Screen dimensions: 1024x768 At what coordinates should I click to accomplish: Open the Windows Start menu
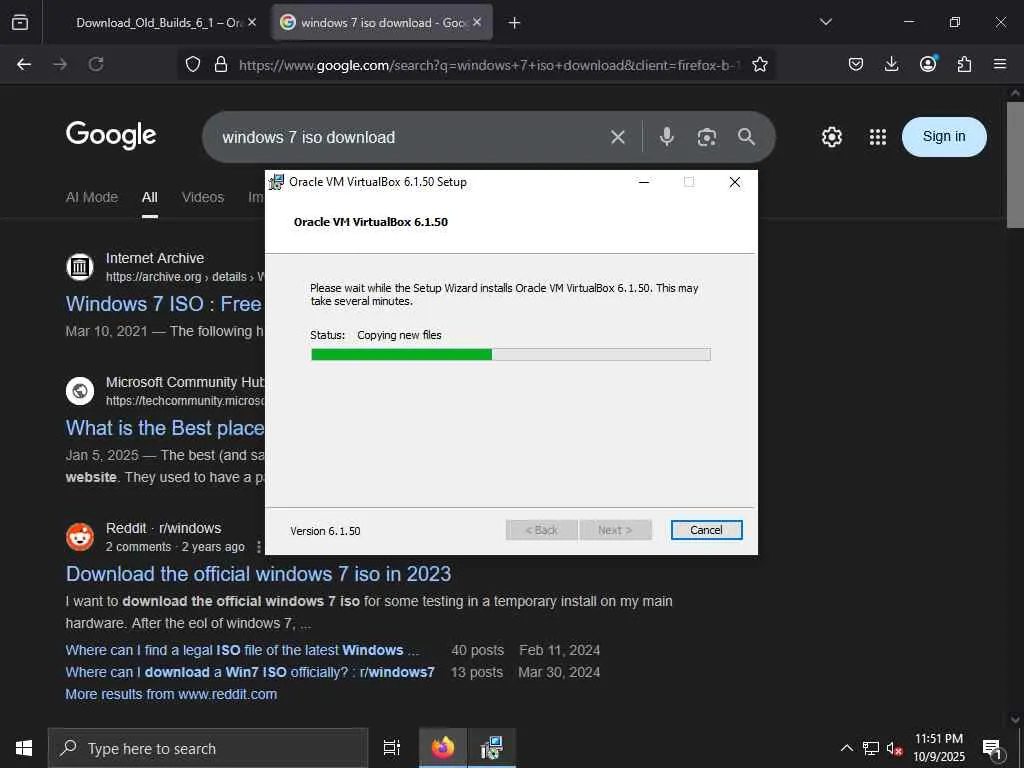(x=24, y=748)
